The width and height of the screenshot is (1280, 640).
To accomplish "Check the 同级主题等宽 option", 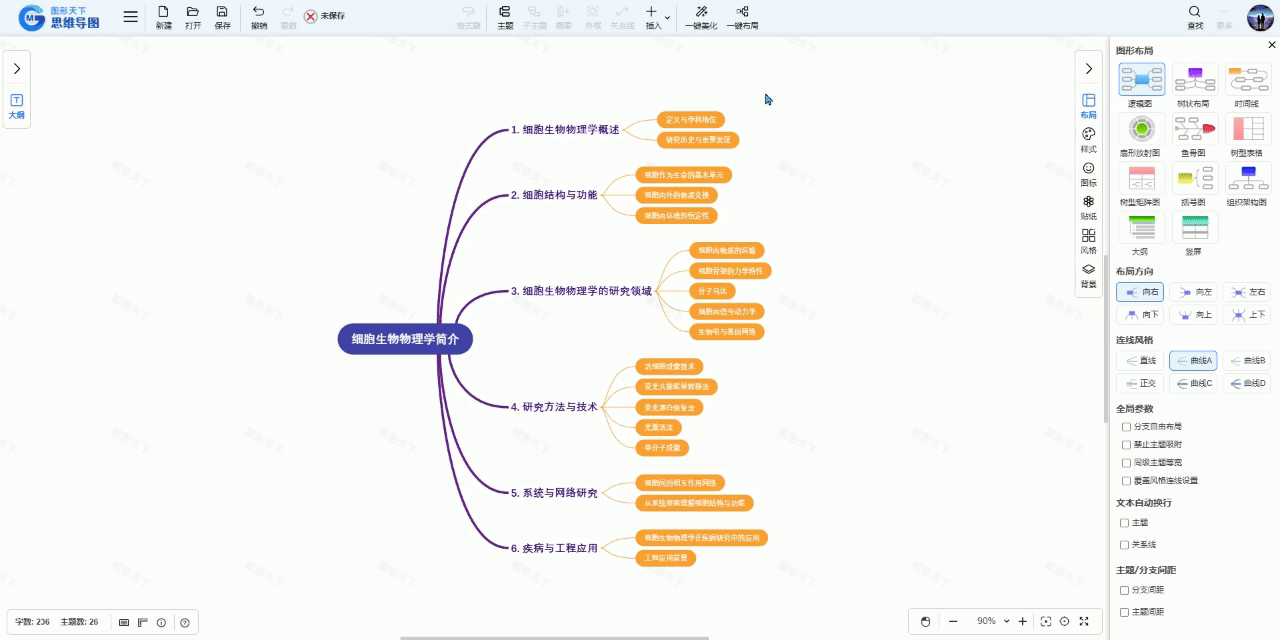I will point(1126,463).
